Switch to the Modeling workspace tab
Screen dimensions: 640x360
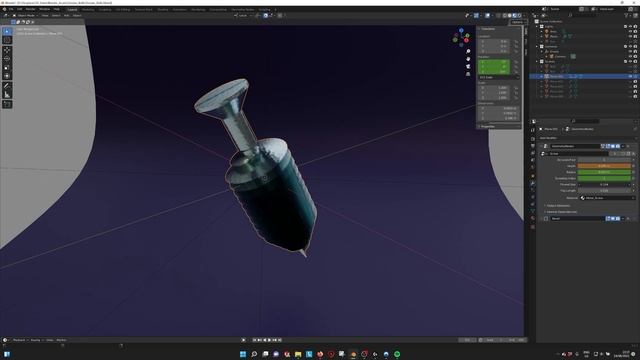pyautogui.click(x=88, y=9)
